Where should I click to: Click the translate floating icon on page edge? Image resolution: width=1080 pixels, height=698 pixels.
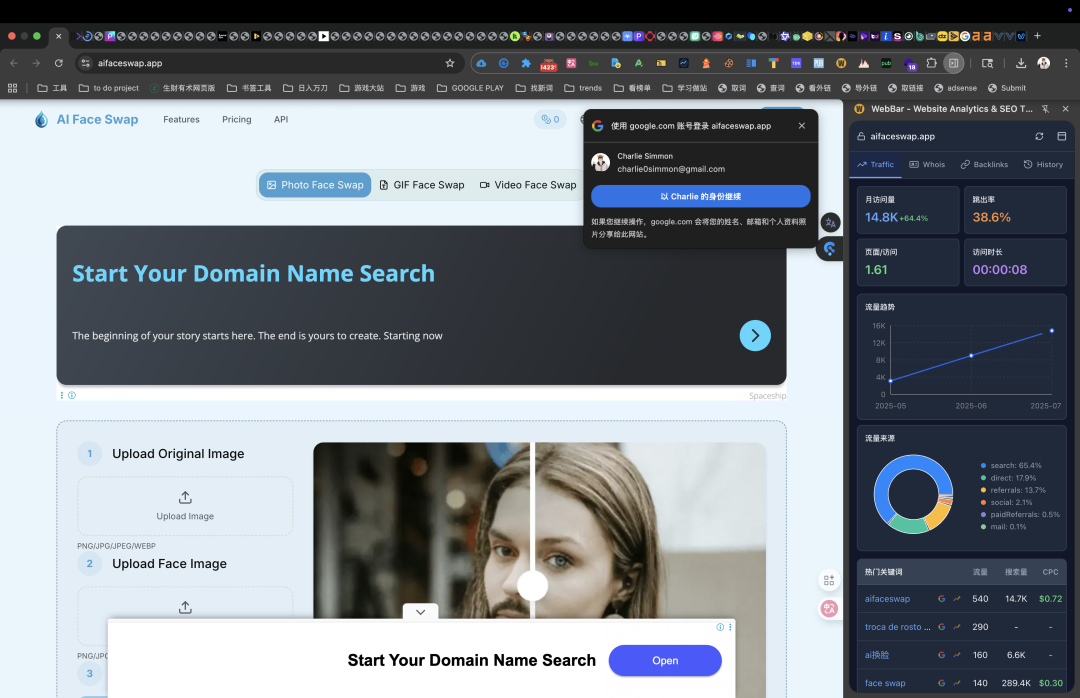point(831,223)
